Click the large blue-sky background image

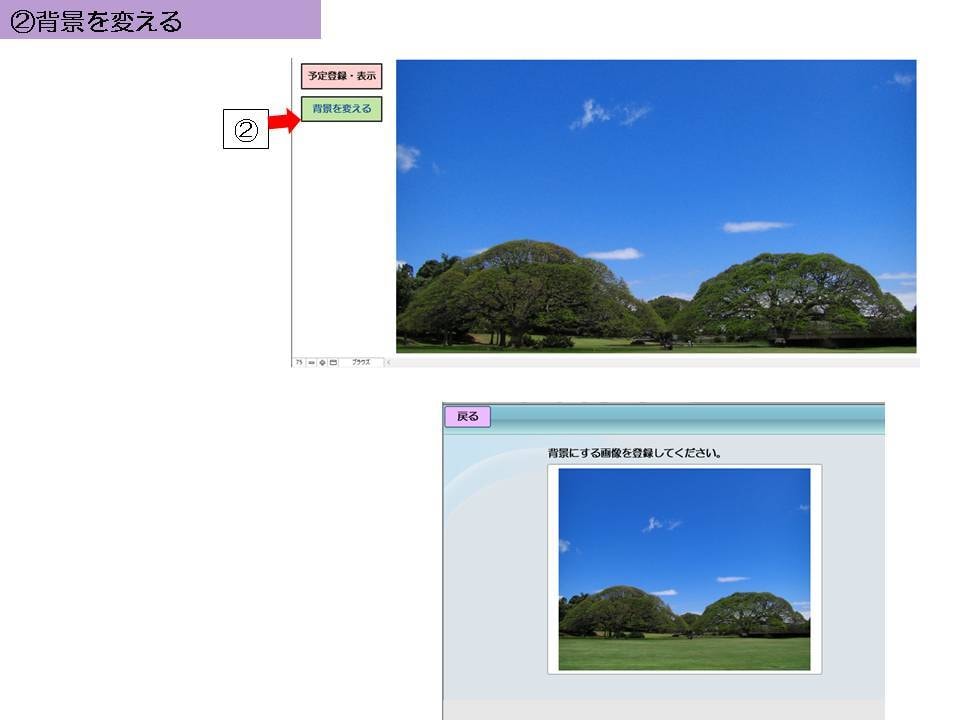656,206
